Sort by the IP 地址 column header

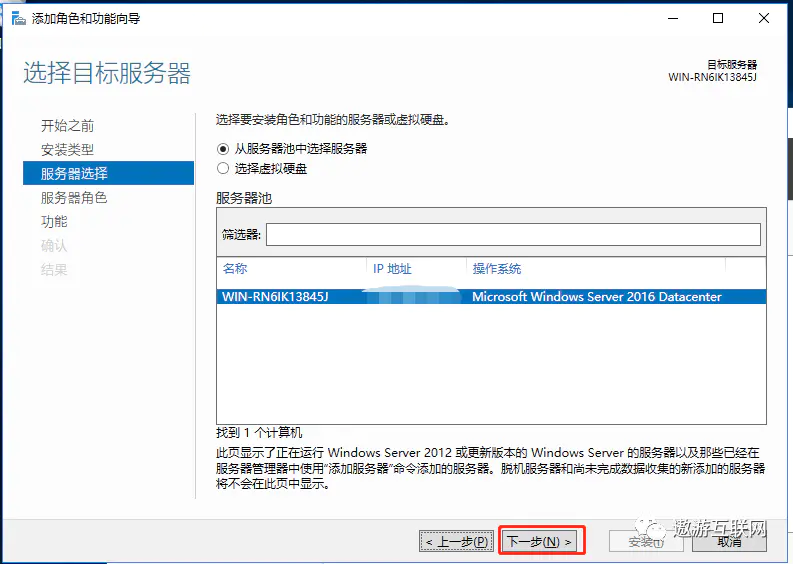392,269
